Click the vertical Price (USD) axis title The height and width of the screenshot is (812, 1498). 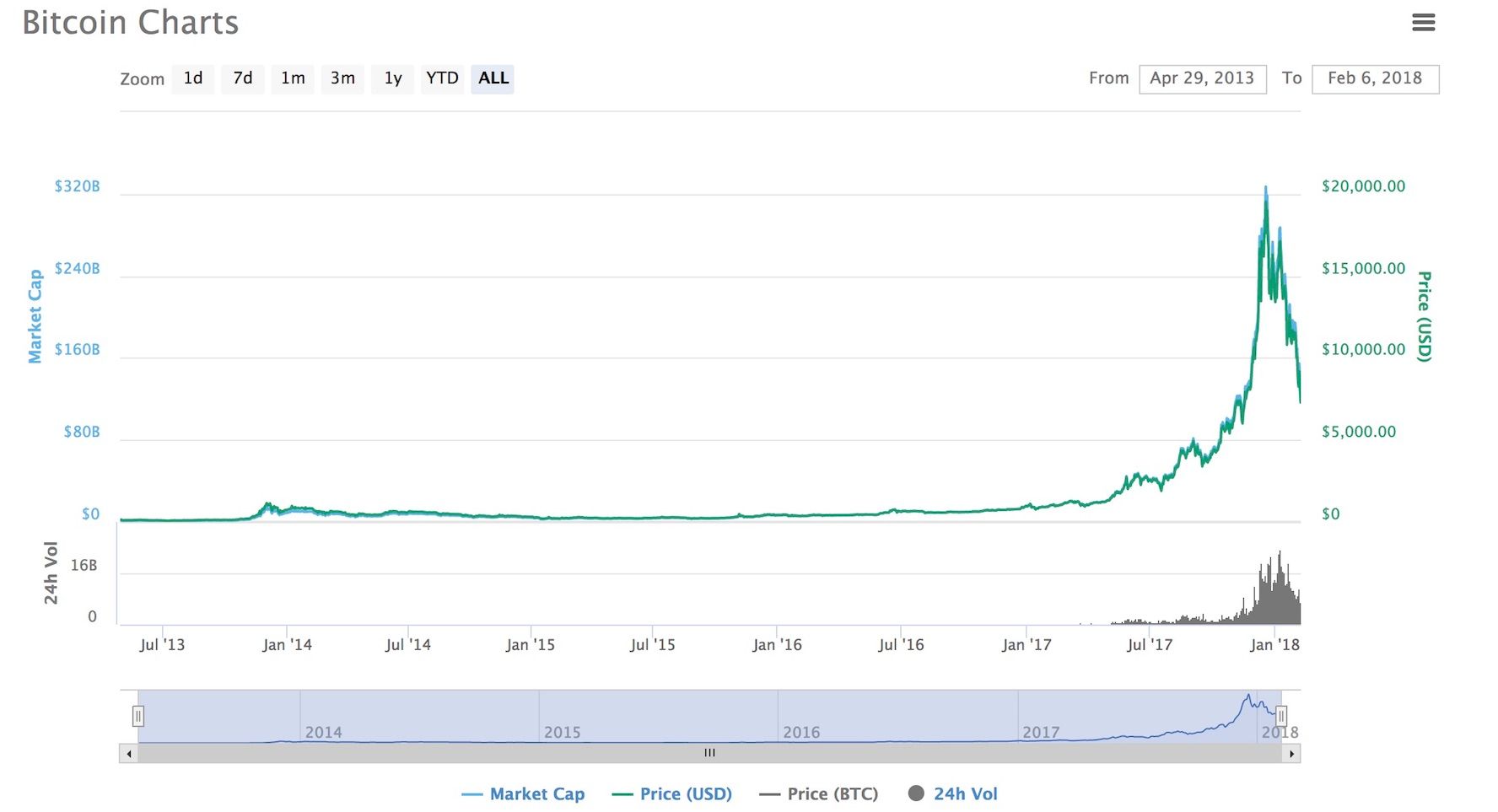click(x=1424, y=316)
